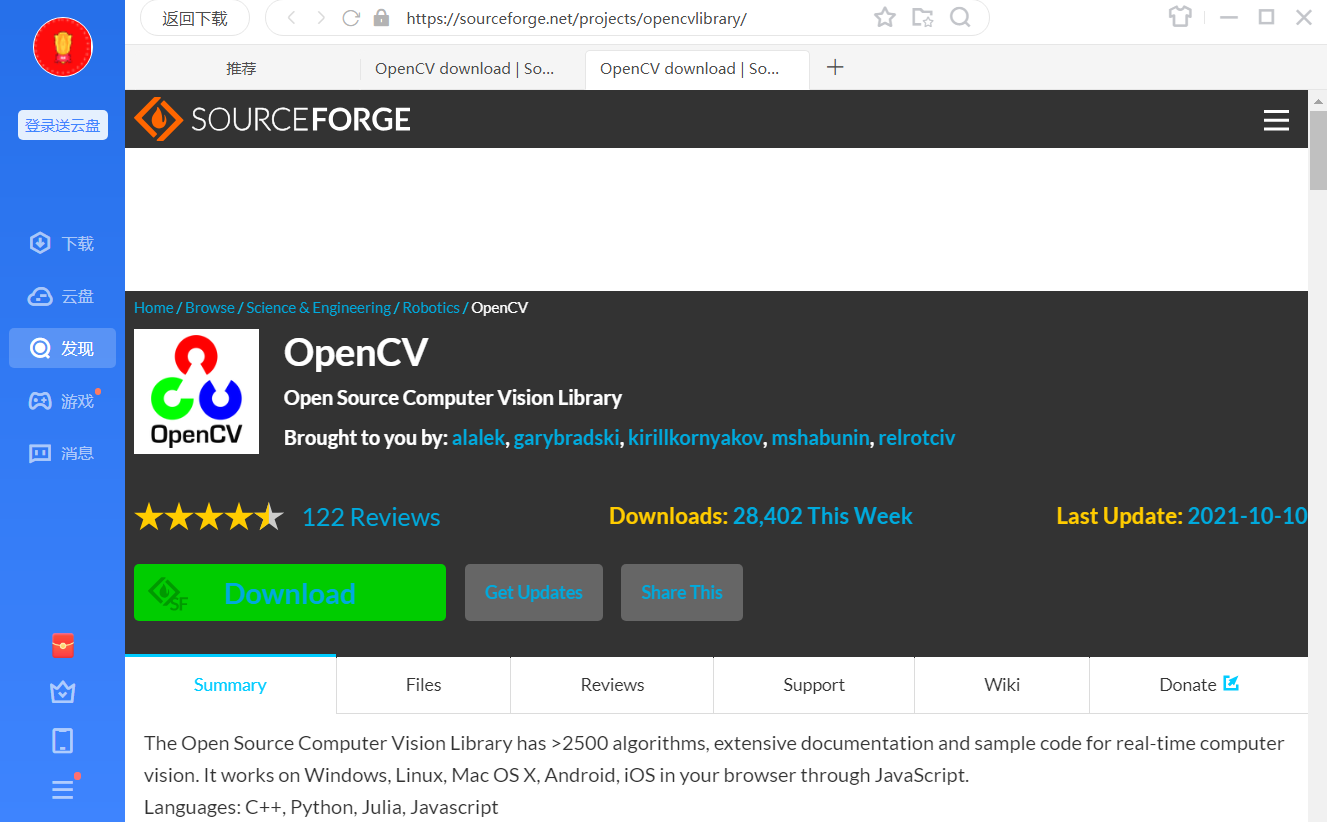Click the browser refresh icon
1327x822 pixels.
click(351, 18)
